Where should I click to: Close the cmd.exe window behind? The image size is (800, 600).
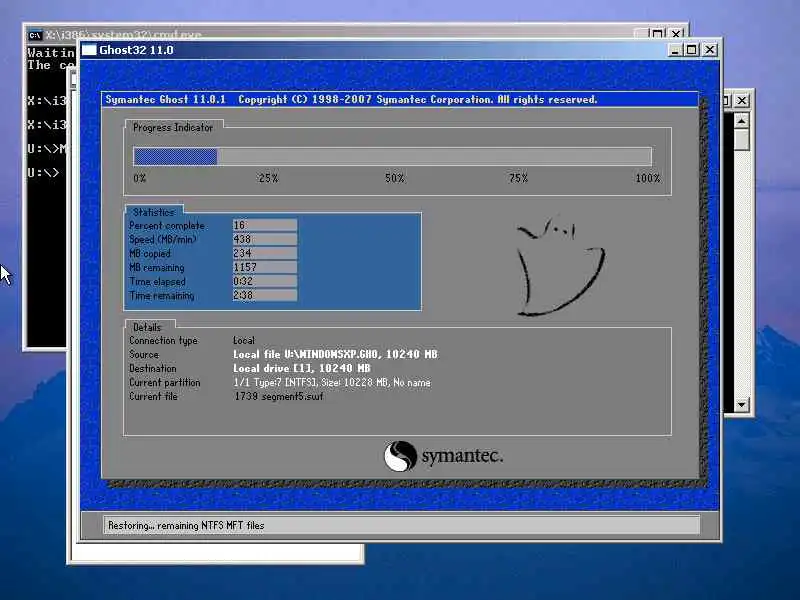676,34
